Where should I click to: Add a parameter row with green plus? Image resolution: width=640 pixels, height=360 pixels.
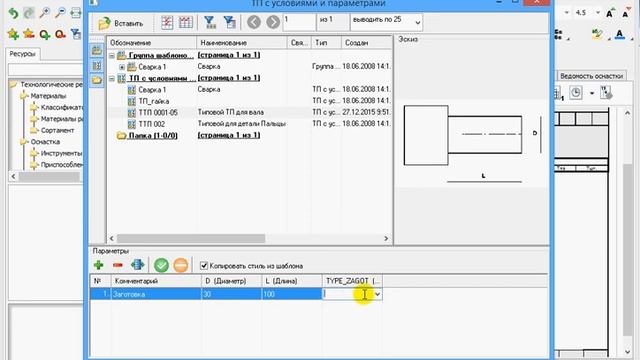click(98, 265)
